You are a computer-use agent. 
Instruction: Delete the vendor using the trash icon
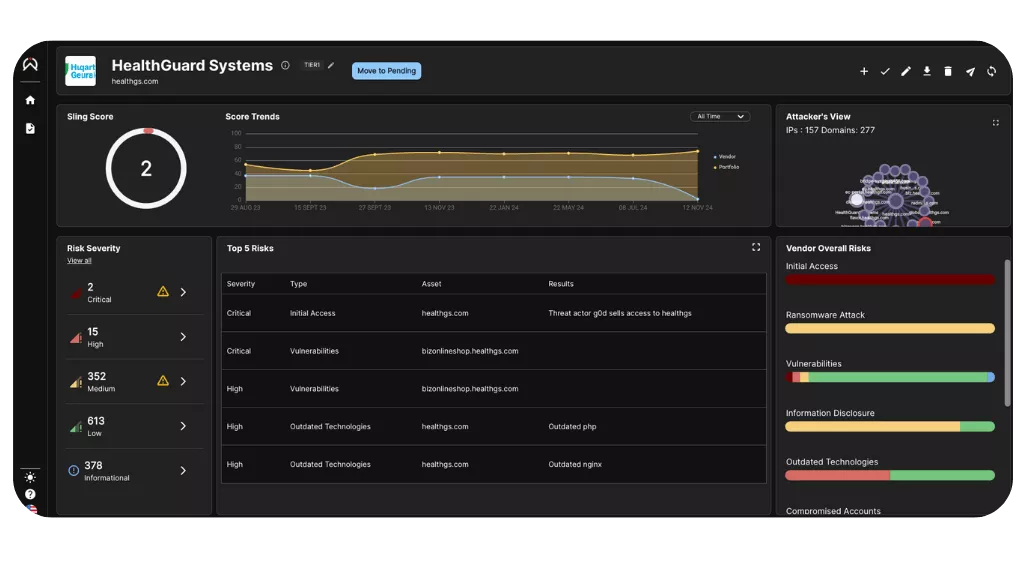pyautogui.click(x=947, y=71)
